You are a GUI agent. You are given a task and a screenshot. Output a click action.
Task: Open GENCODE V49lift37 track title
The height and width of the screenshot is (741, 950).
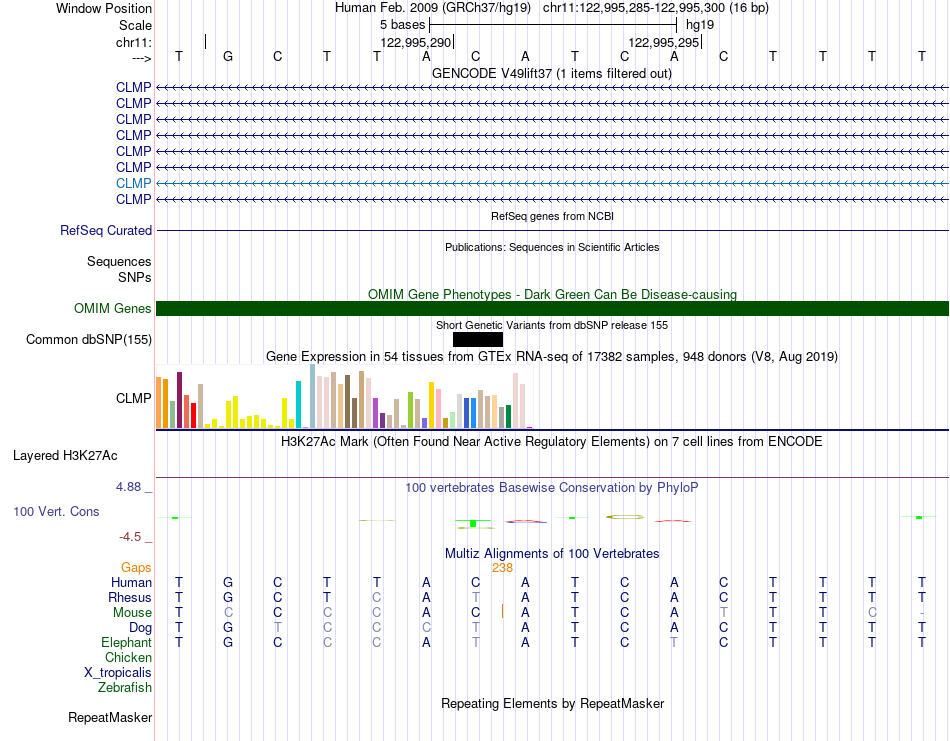click(x=552, y=73)
